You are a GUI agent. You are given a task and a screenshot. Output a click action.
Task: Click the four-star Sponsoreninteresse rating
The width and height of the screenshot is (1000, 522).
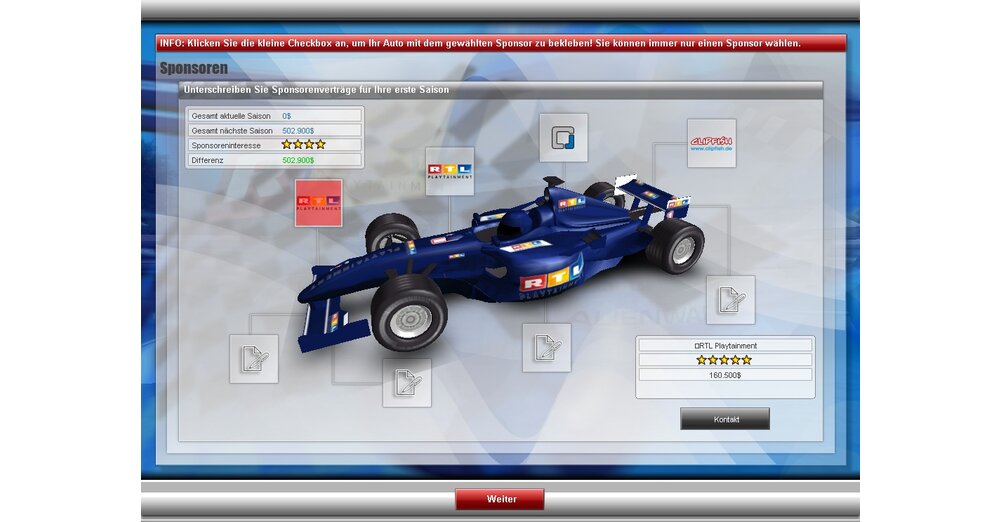click(304, 145)
